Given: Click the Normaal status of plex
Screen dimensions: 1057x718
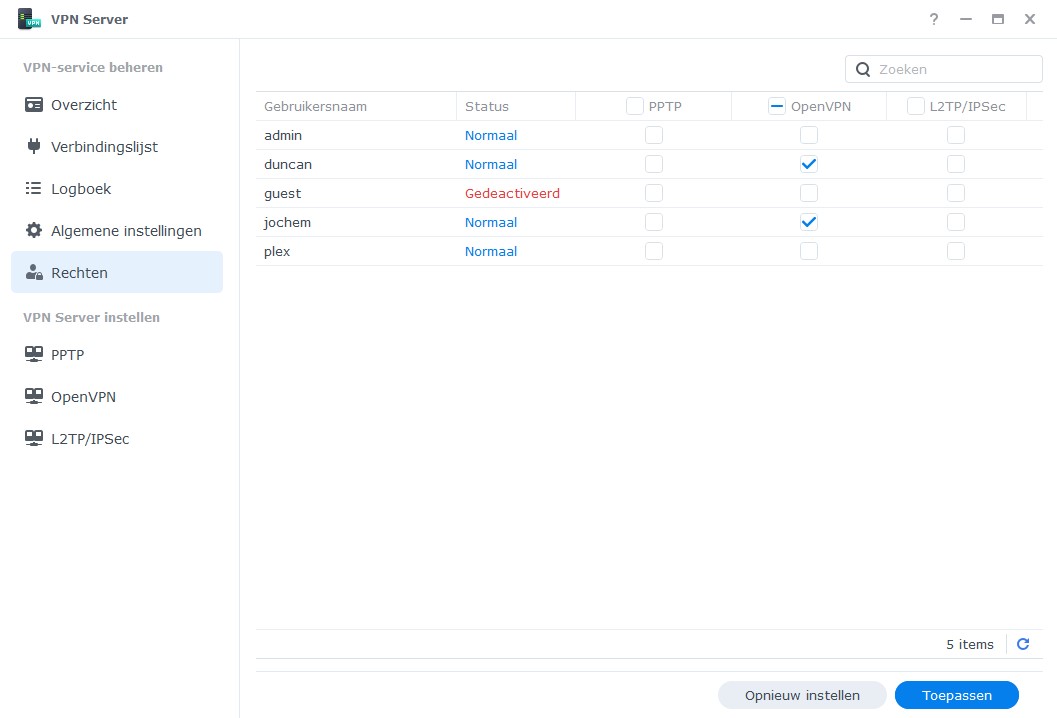Looking at the screenshot, I should (x=491, y=251).
